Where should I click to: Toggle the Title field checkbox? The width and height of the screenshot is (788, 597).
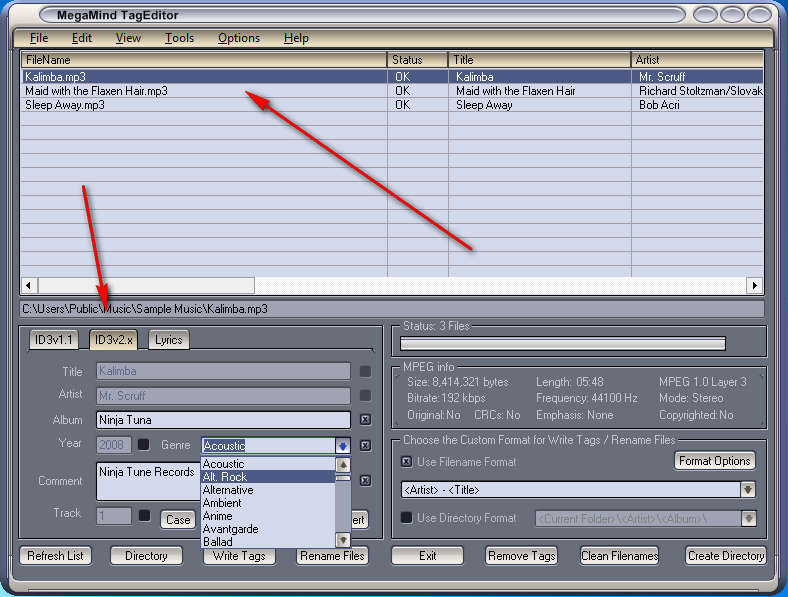click(x=365, y=371)
